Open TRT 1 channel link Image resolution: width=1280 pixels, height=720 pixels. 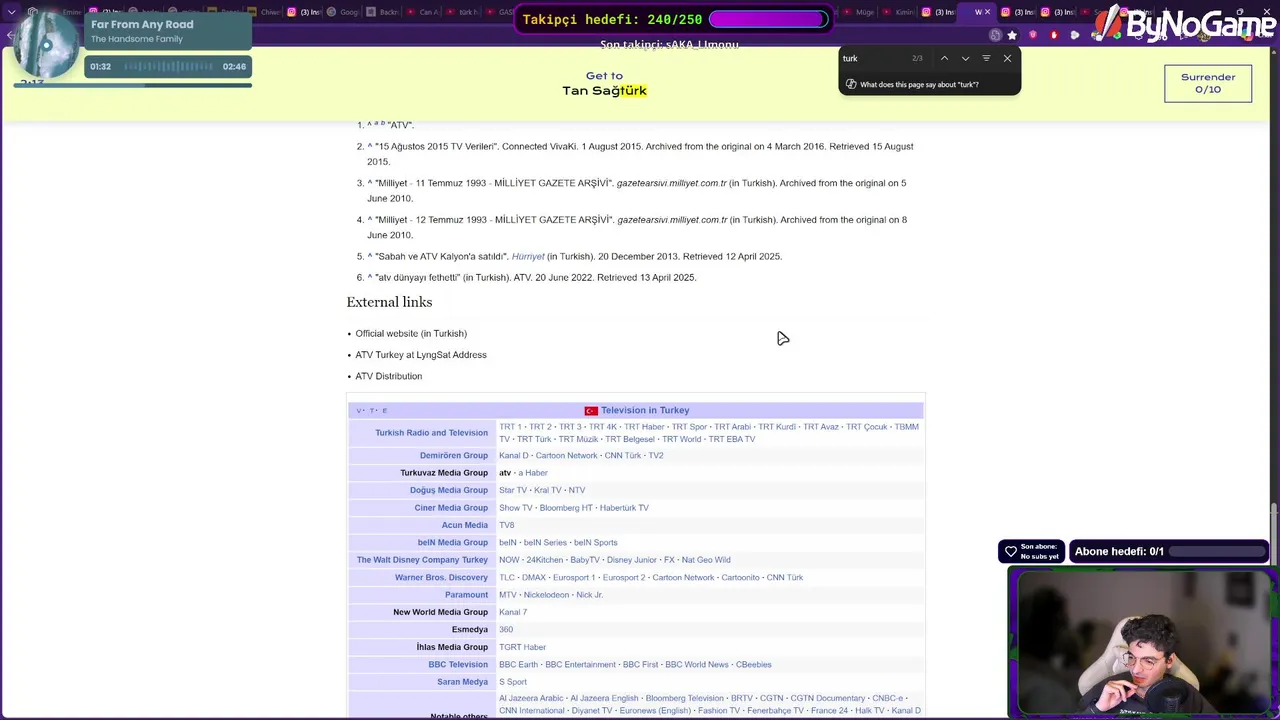[510, 427]
